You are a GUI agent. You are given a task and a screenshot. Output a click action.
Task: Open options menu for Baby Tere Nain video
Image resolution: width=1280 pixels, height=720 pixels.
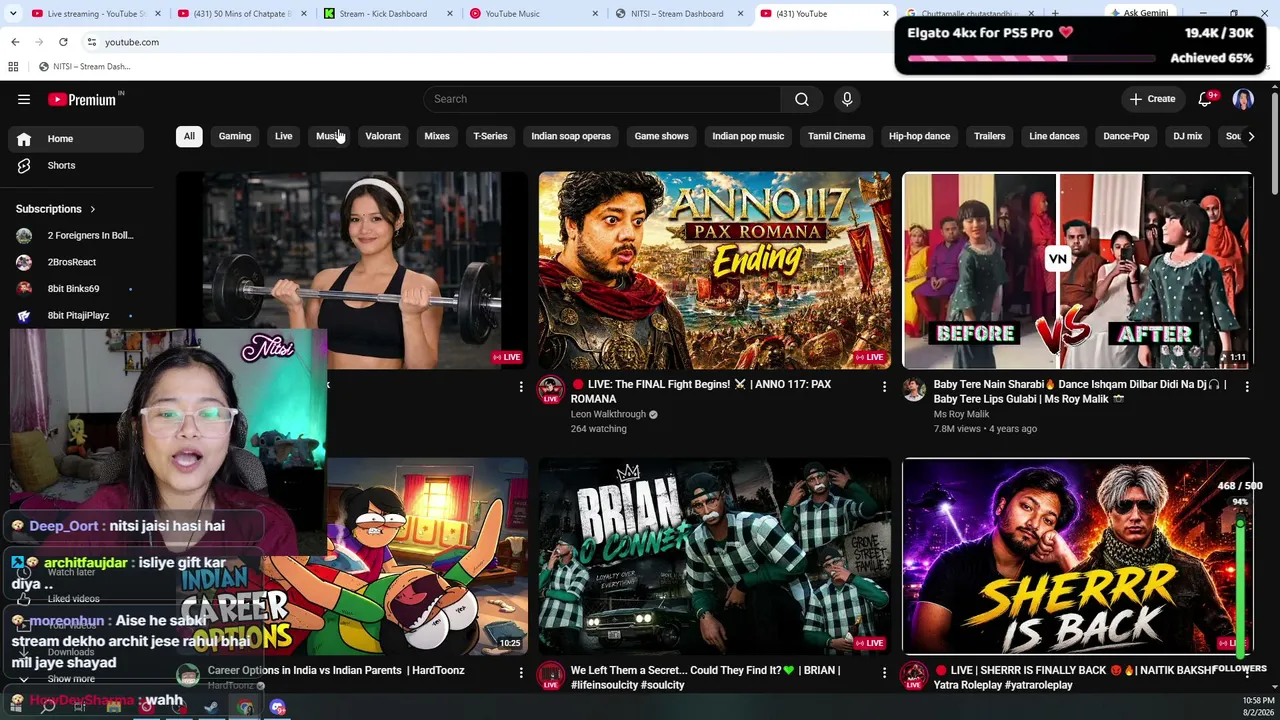1247,386
